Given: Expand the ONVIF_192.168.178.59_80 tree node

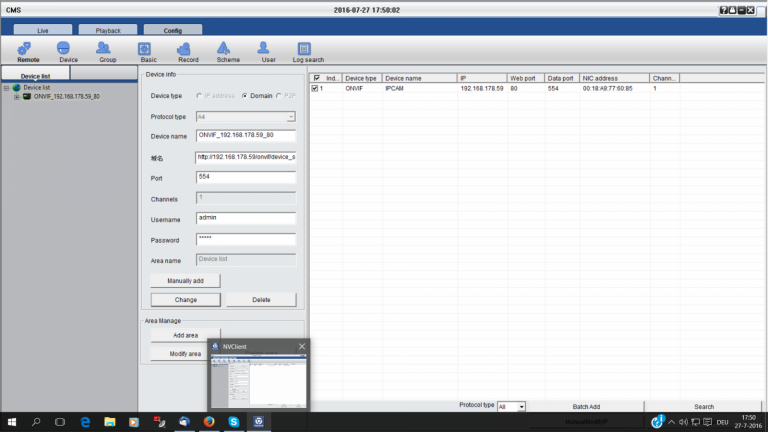Looking at the screenshot, I should (16, 97).
